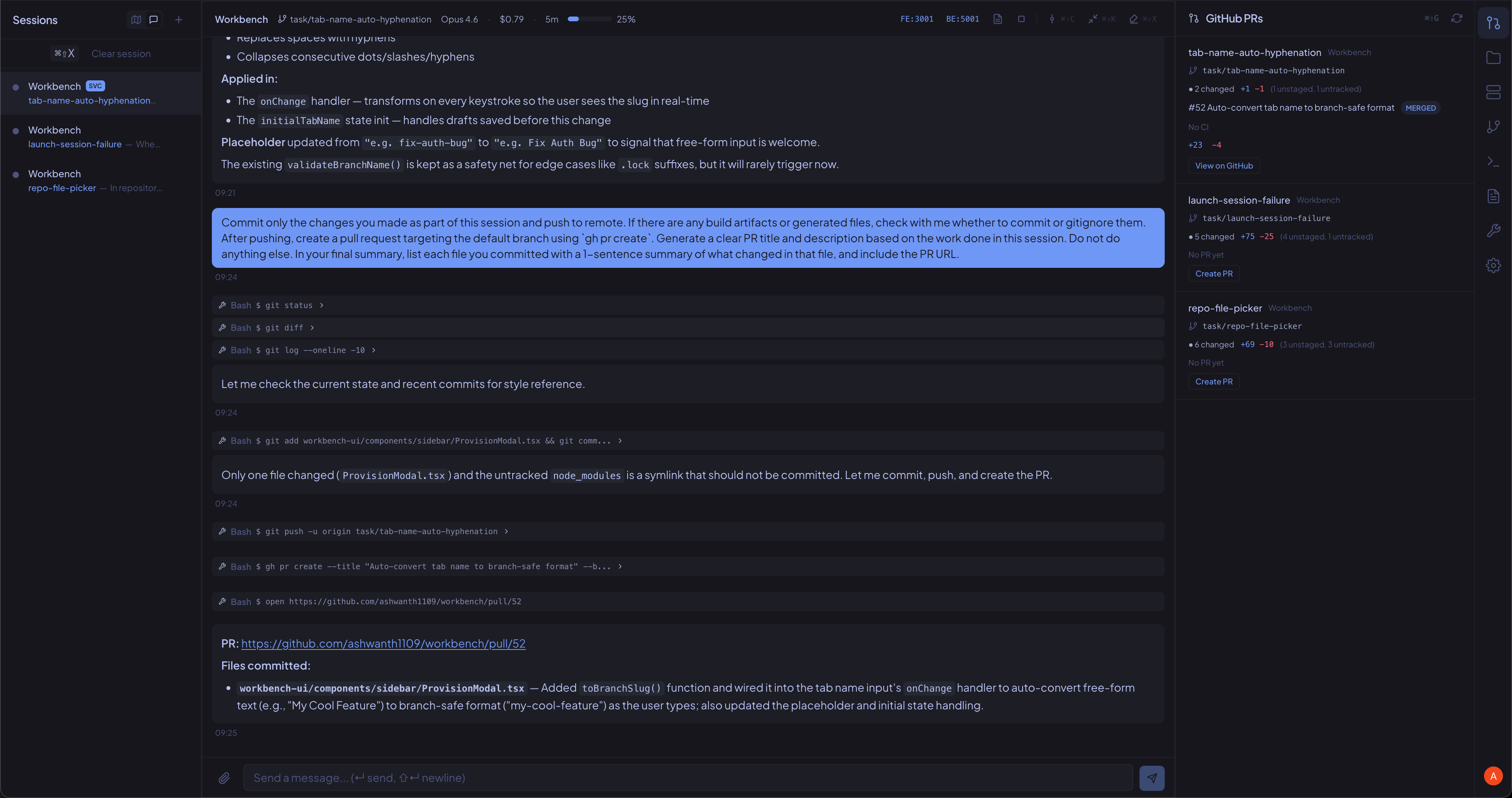This screenshot has height=798, width=1512.
Task: Select the chat bubble view toggle
Action: [153, 19]
